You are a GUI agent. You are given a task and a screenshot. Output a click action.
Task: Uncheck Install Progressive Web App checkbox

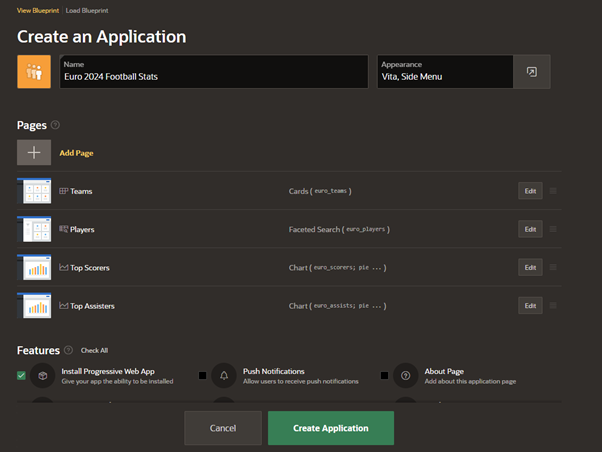tap(21, 376)
